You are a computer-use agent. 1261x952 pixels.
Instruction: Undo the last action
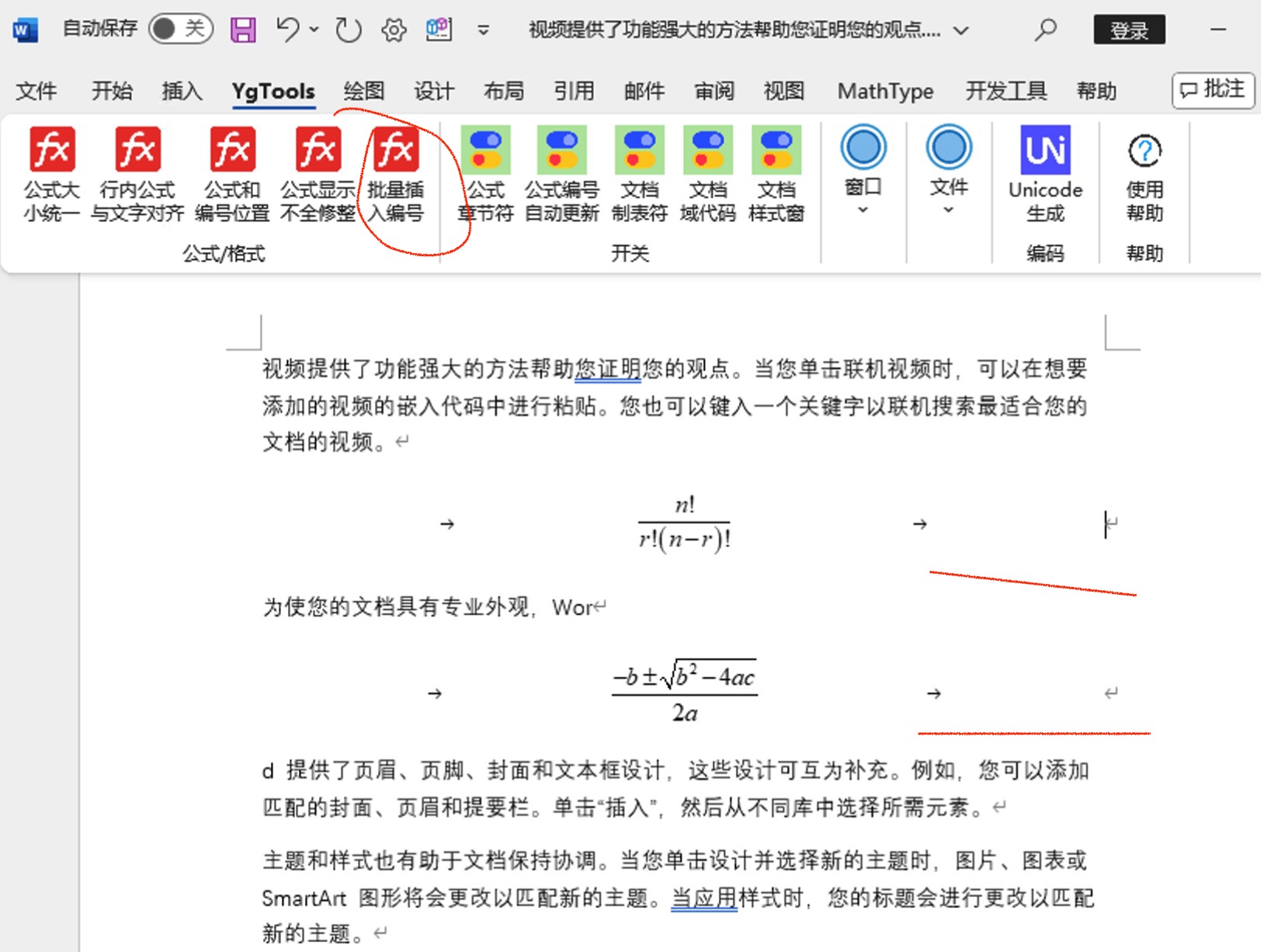(288, 30)
